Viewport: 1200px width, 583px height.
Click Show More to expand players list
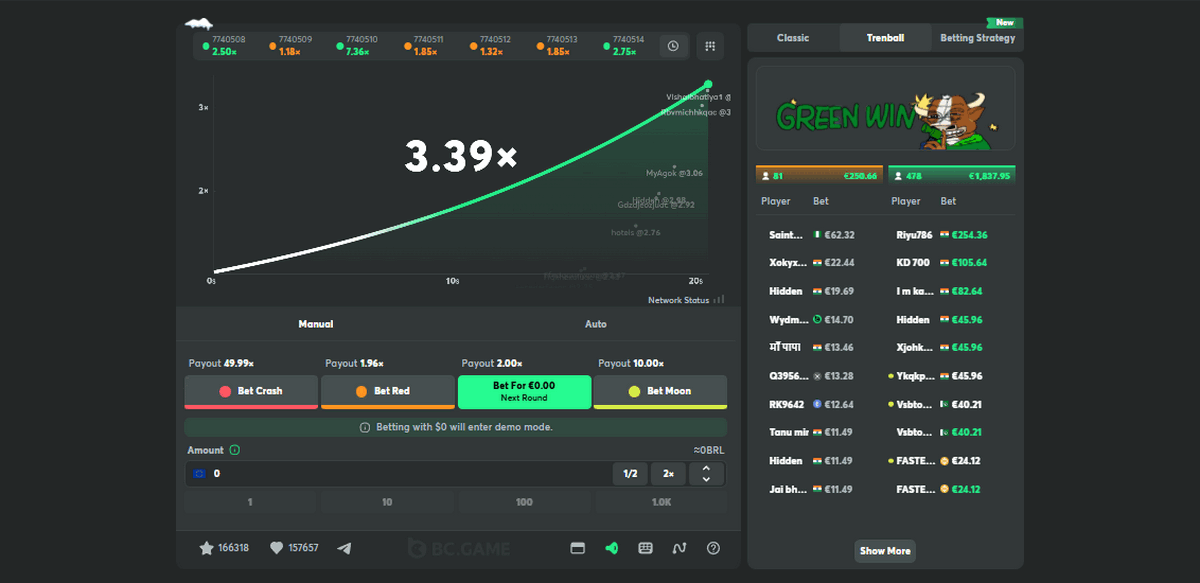pos(885,551)
